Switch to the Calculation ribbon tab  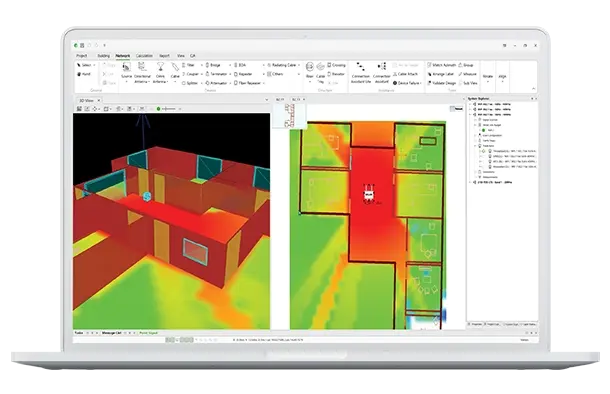pos(144,56)
